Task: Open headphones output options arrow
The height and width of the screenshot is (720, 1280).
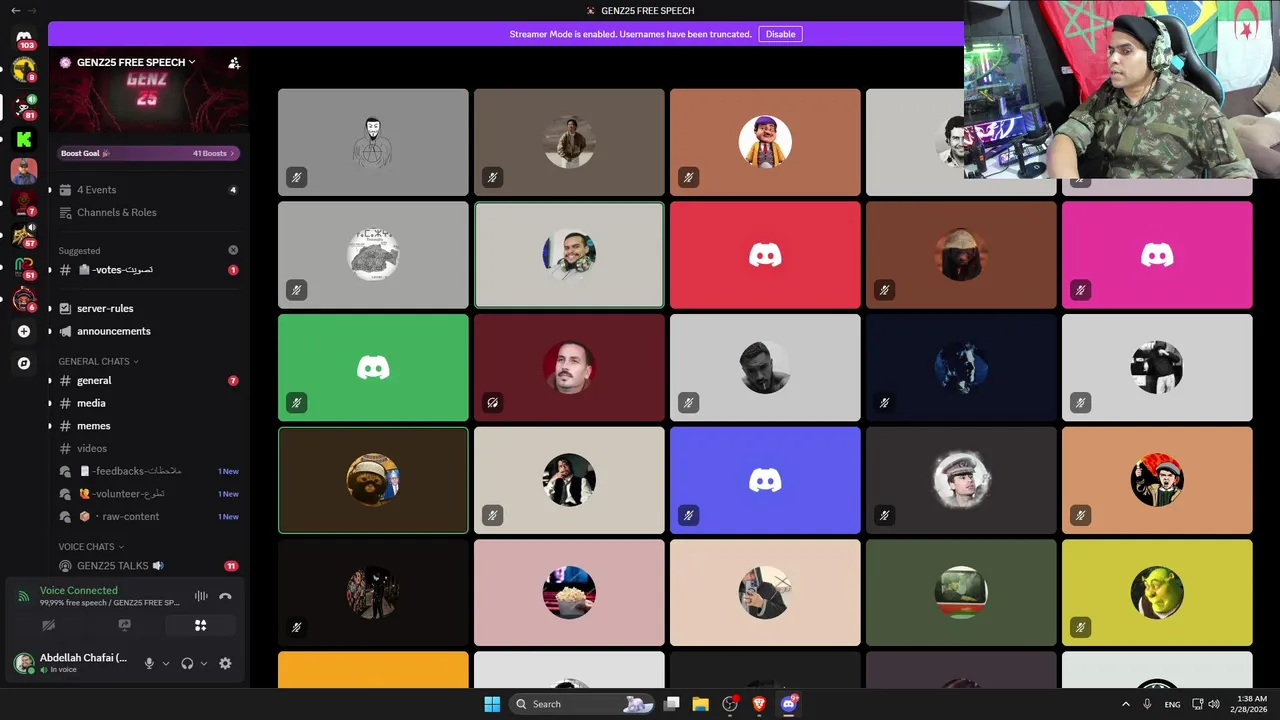Action: click(x=204, y=663)
